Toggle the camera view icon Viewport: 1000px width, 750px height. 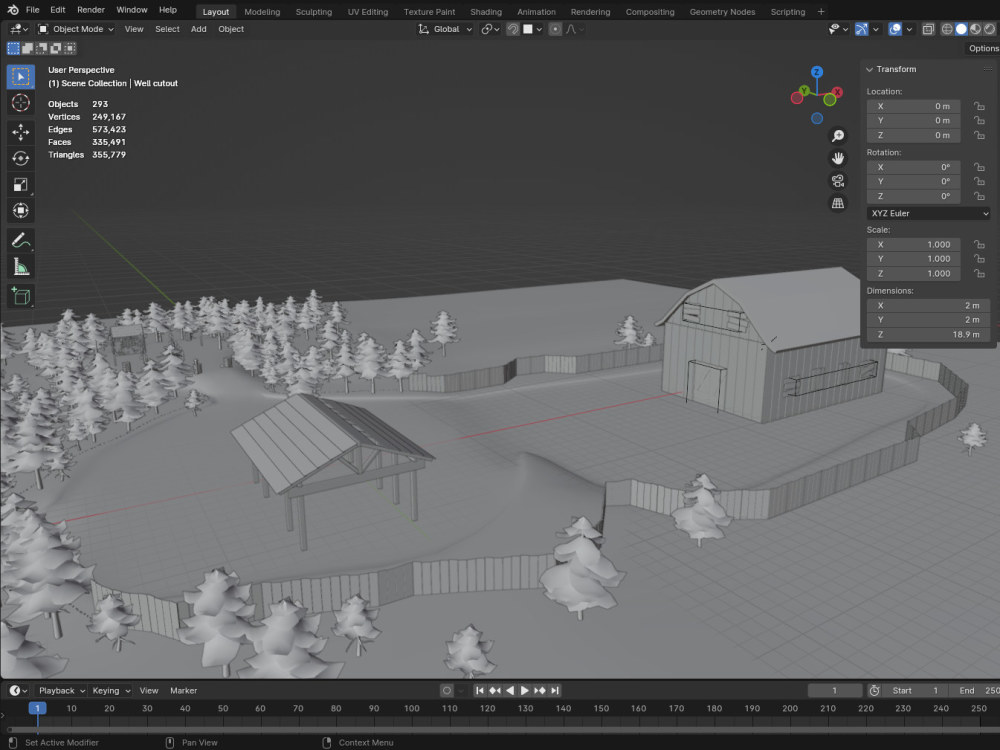pyautogui.click(x=837, y=180)
